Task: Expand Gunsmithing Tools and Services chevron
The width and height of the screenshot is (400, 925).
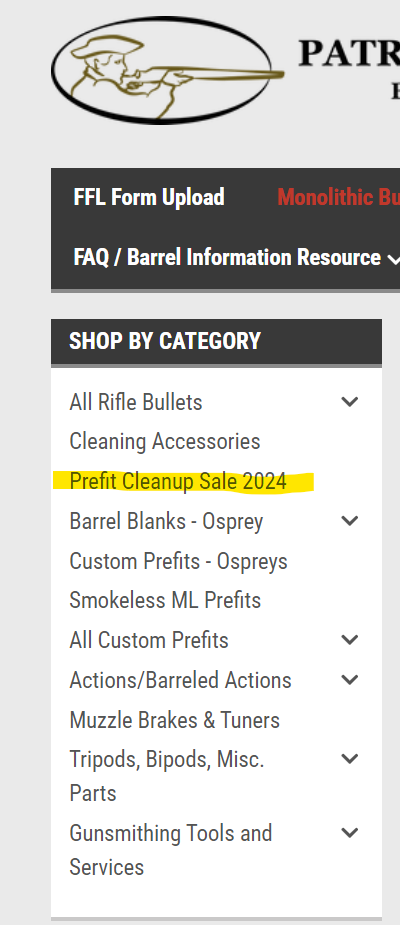Action: click(x=350, y=833)
